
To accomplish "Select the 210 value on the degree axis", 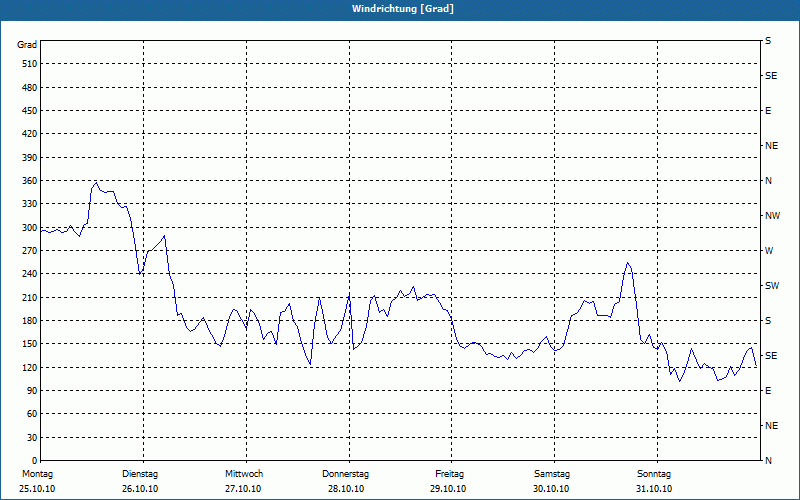I will point(30,297).
